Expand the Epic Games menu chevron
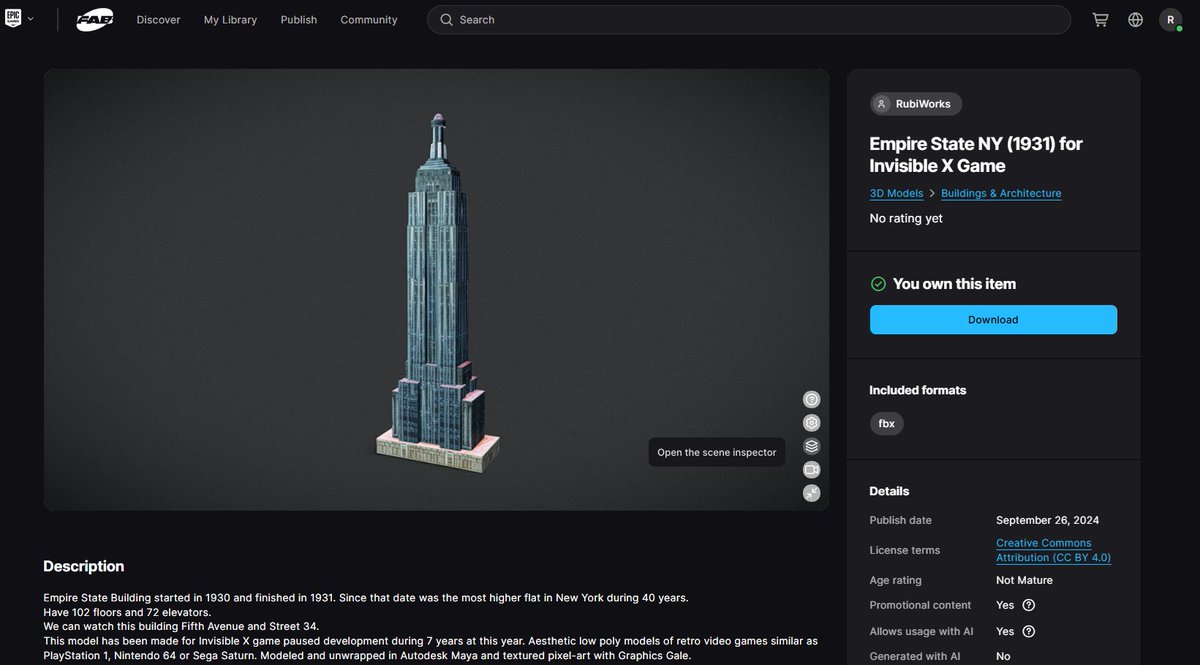1200x665 pixels. 31,19
